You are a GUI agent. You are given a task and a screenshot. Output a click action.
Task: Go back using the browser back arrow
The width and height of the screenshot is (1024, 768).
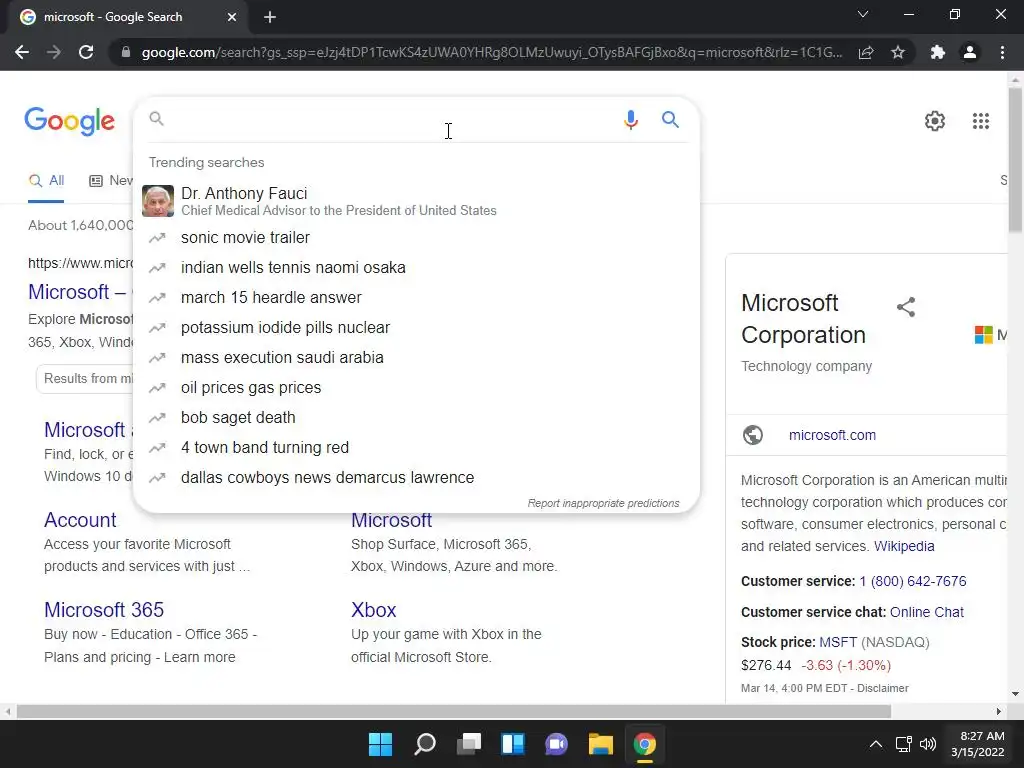[x=22, y=52]
